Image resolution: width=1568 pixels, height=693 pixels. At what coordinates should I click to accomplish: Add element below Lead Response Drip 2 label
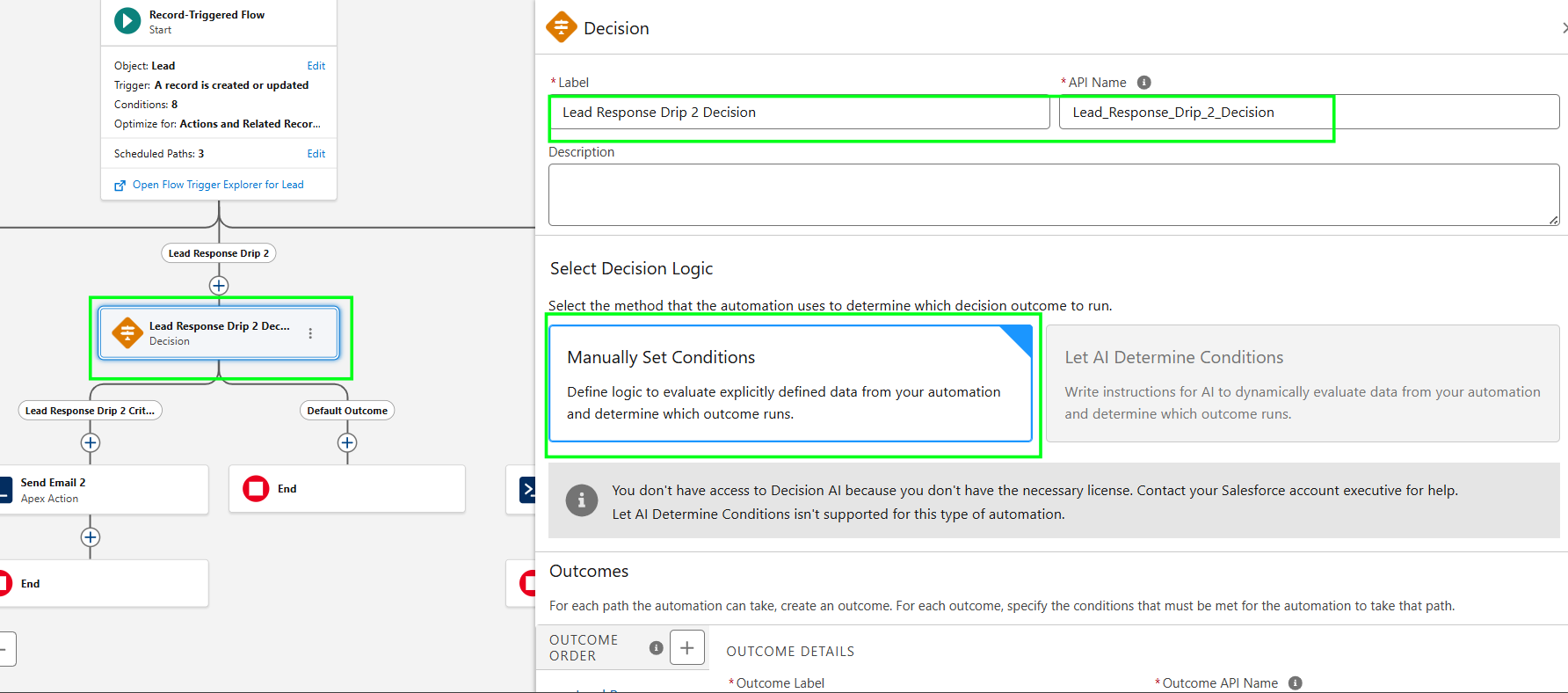(219, 286)
